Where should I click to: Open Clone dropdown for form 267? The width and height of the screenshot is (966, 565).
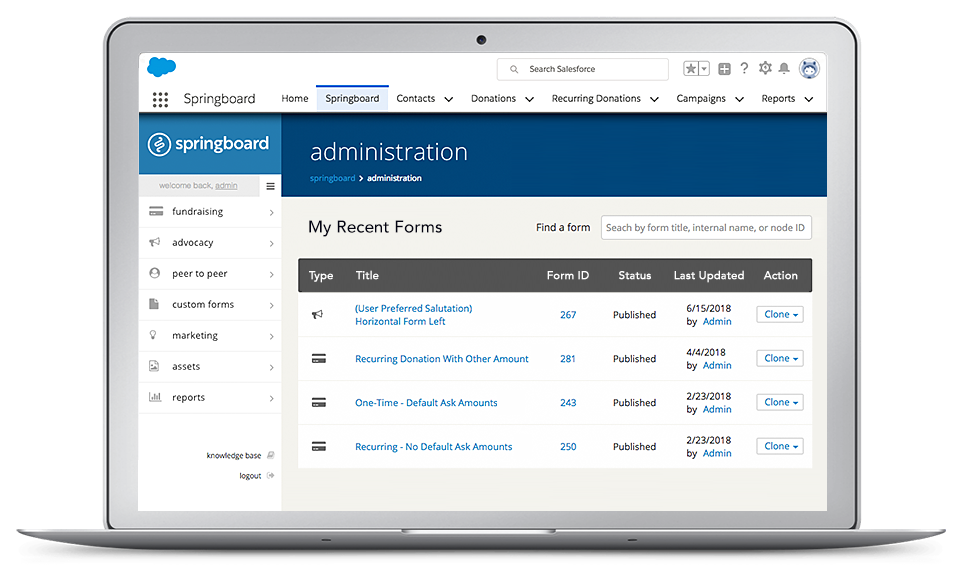780,315
